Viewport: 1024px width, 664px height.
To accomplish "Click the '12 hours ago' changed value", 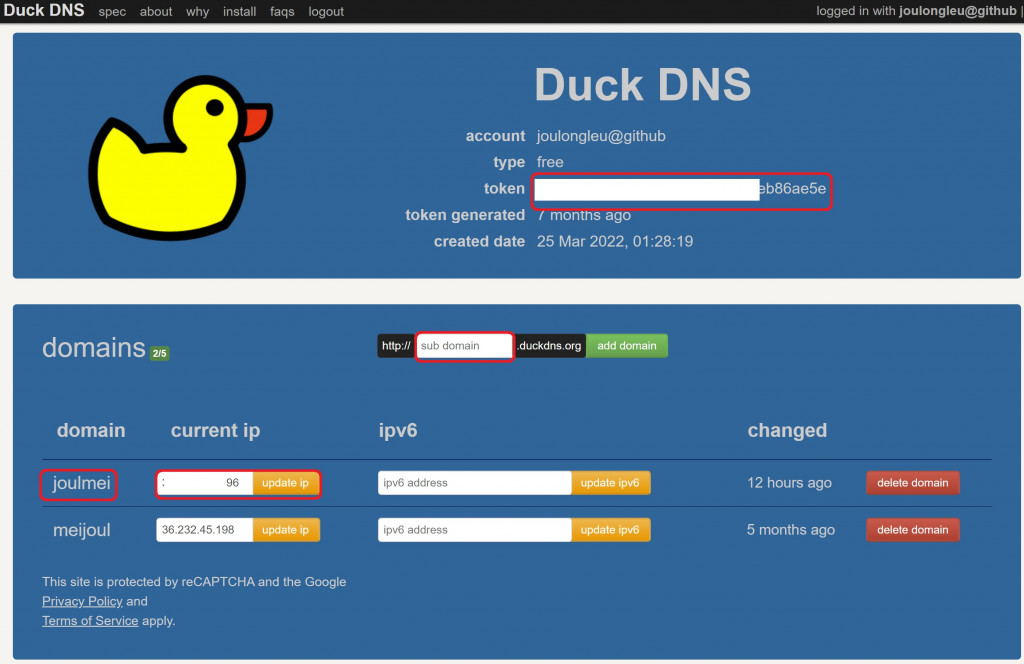I will click(789, 483).
